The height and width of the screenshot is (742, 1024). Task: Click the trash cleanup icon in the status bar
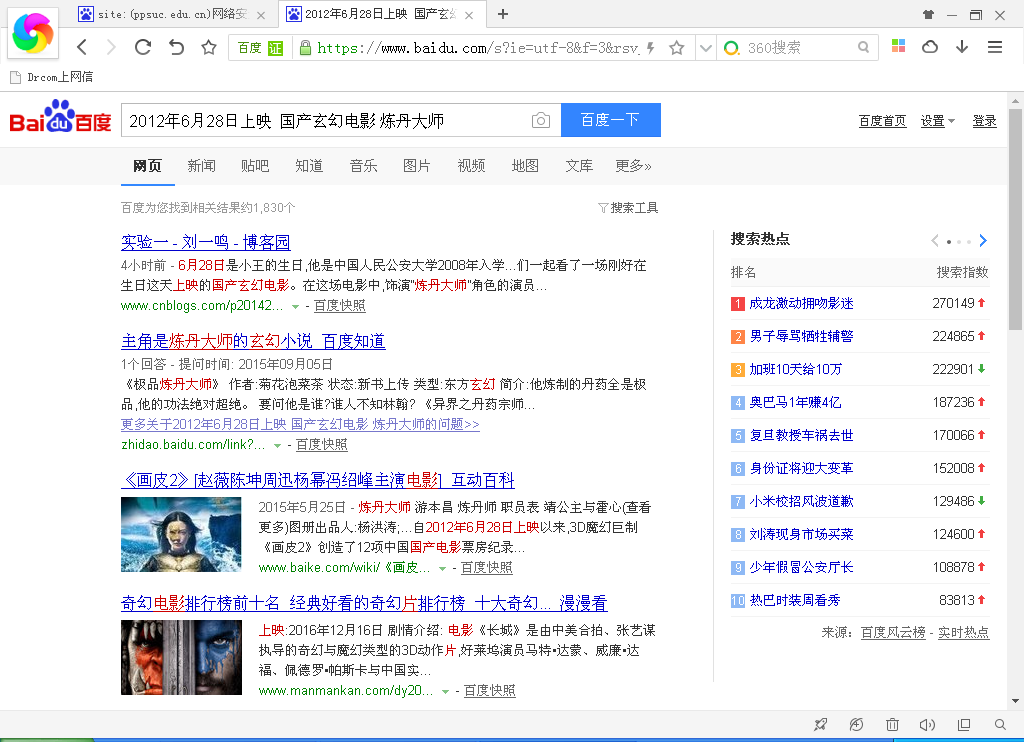click(x=892, y=724)
